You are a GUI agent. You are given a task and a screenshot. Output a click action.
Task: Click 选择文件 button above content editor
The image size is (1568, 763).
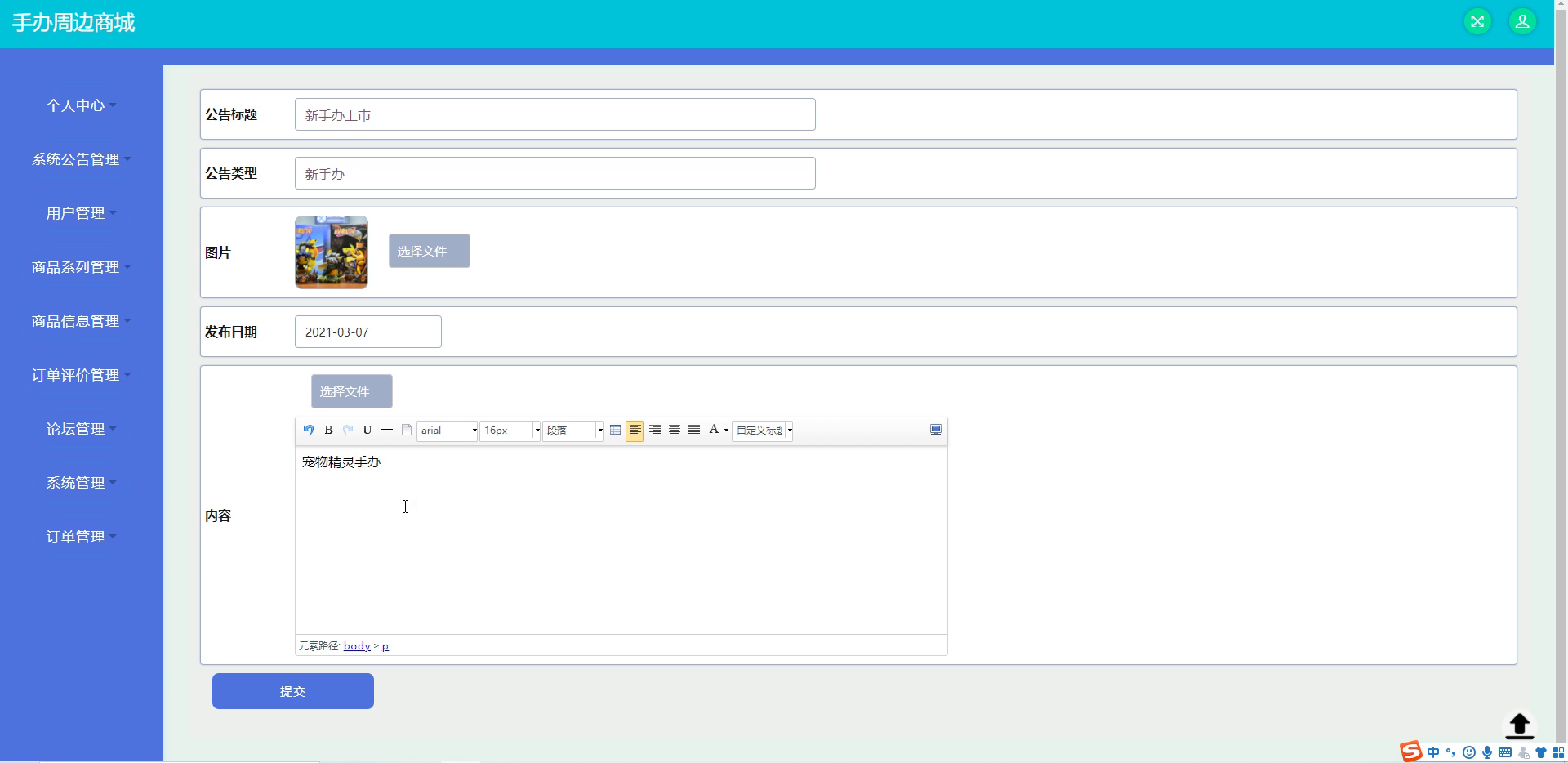(x=352, y=391)
